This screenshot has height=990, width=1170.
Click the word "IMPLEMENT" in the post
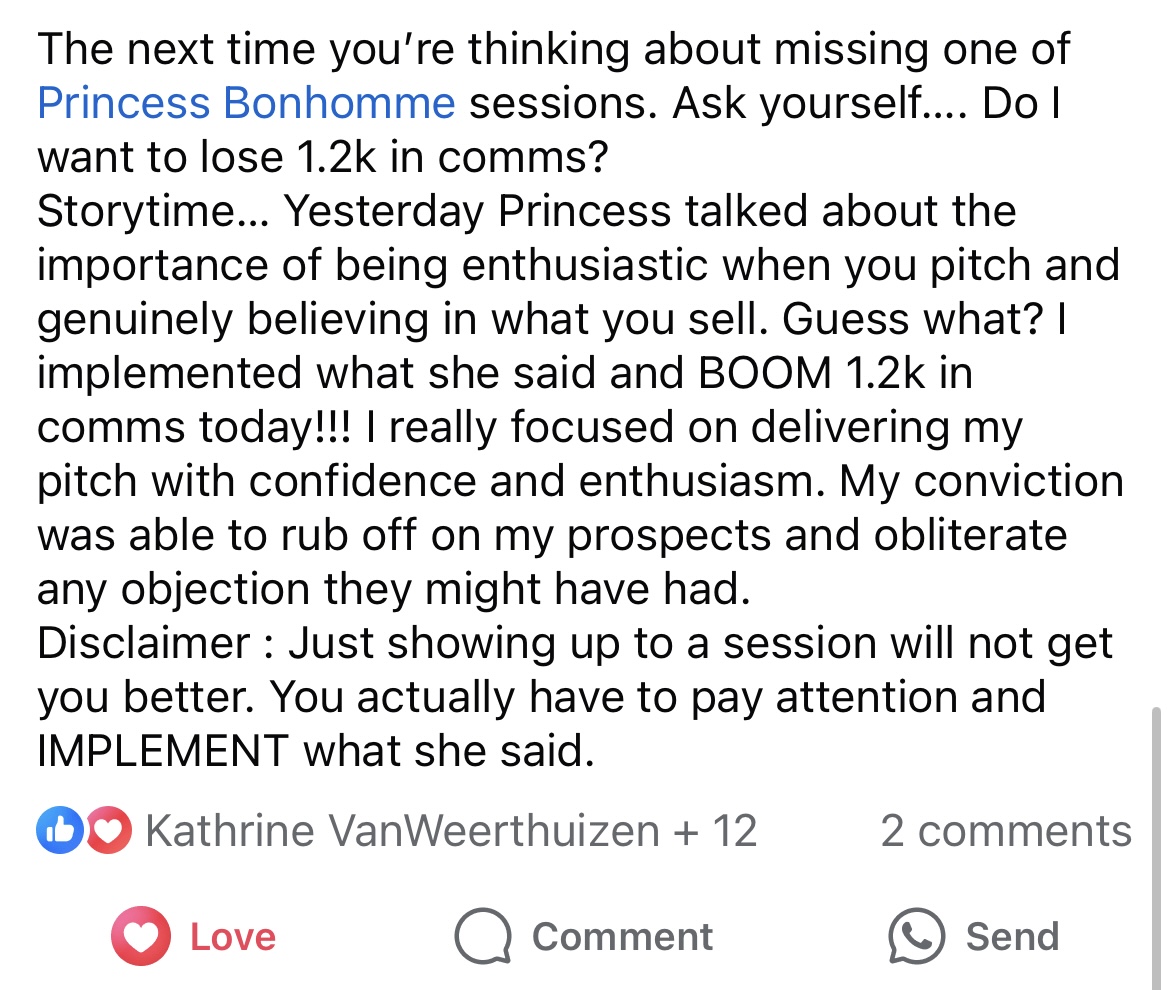pos(164,750)
